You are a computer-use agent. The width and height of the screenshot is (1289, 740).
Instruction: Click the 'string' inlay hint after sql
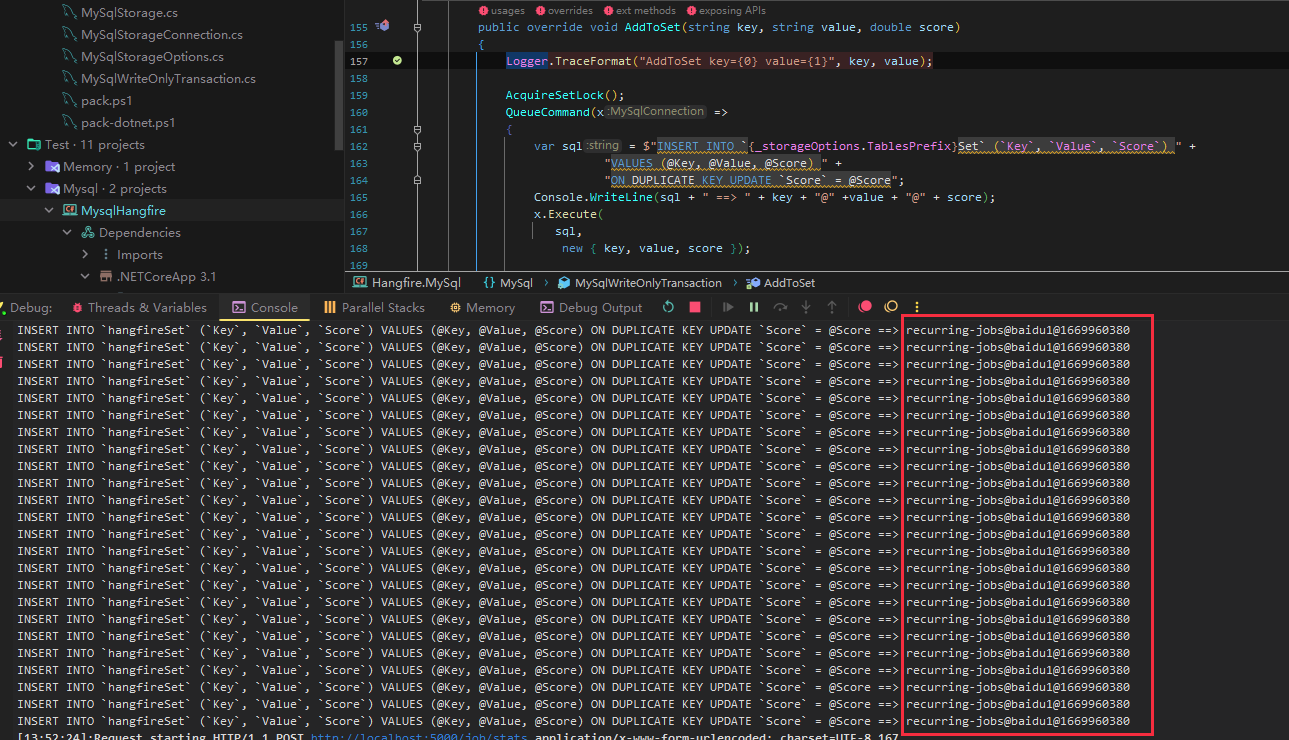[603, 146]
